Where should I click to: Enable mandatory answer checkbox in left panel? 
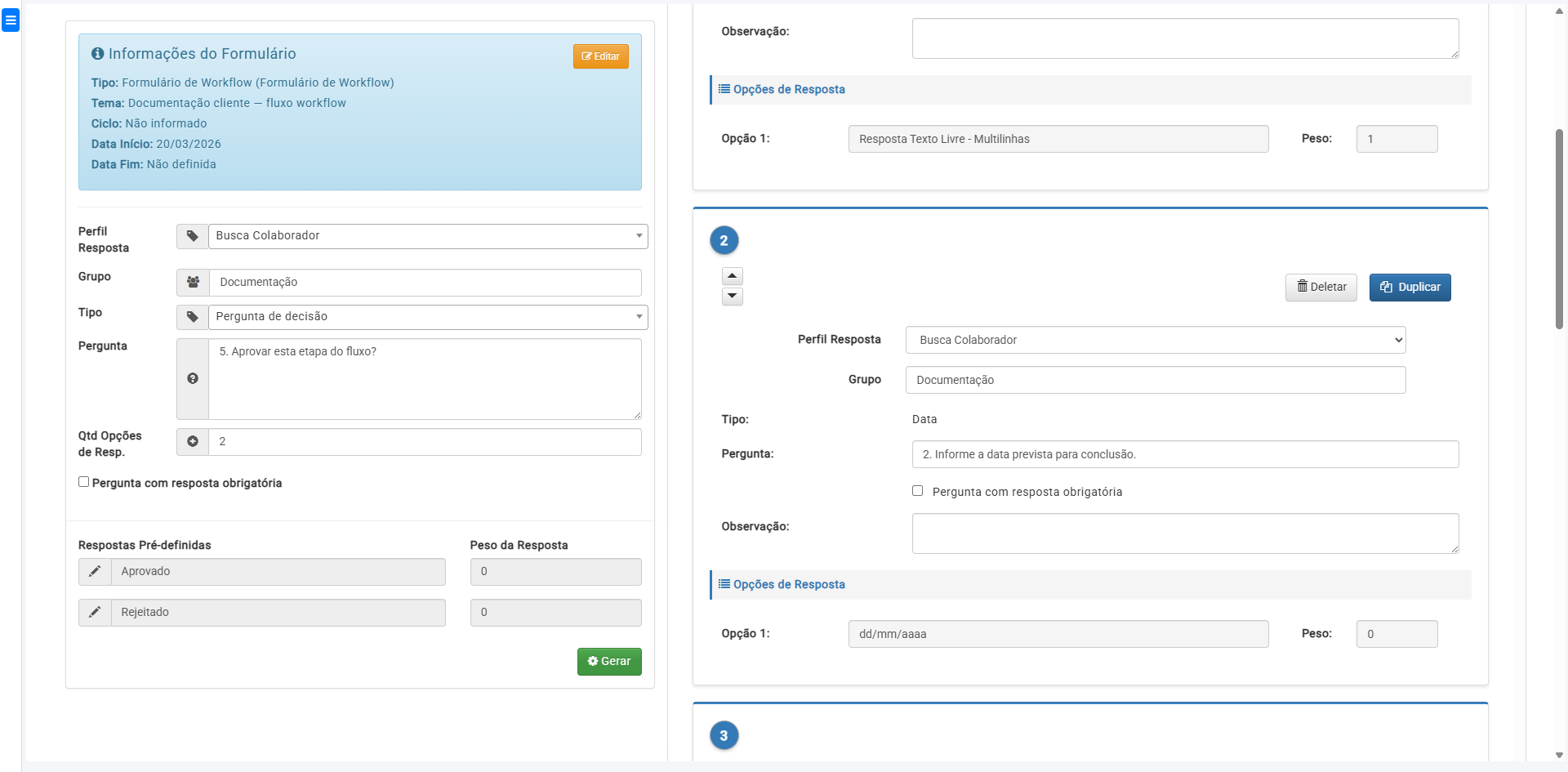pos(83,482)
